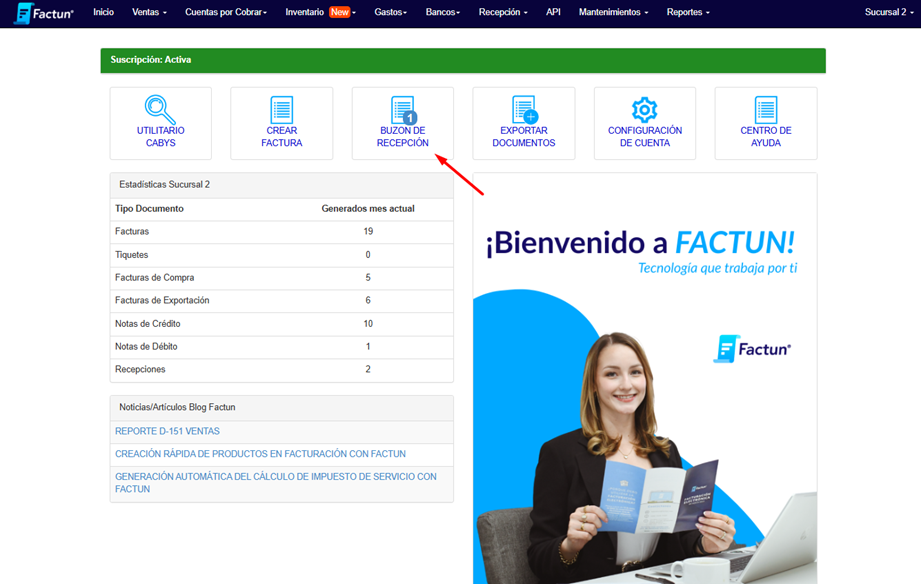The height and width of the screenshot is (584, 921).
Task: Select the Notas de Débito row
Action: pyautogui.click(x=281, y=347)
